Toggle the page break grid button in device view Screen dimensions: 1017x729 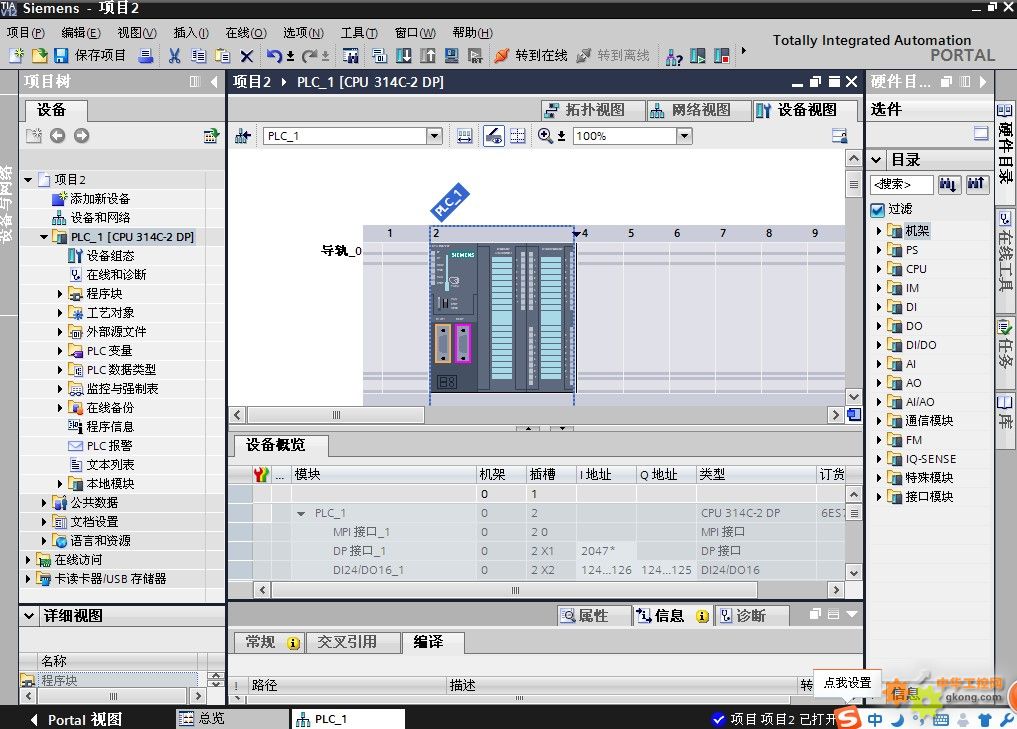(518, 136)
